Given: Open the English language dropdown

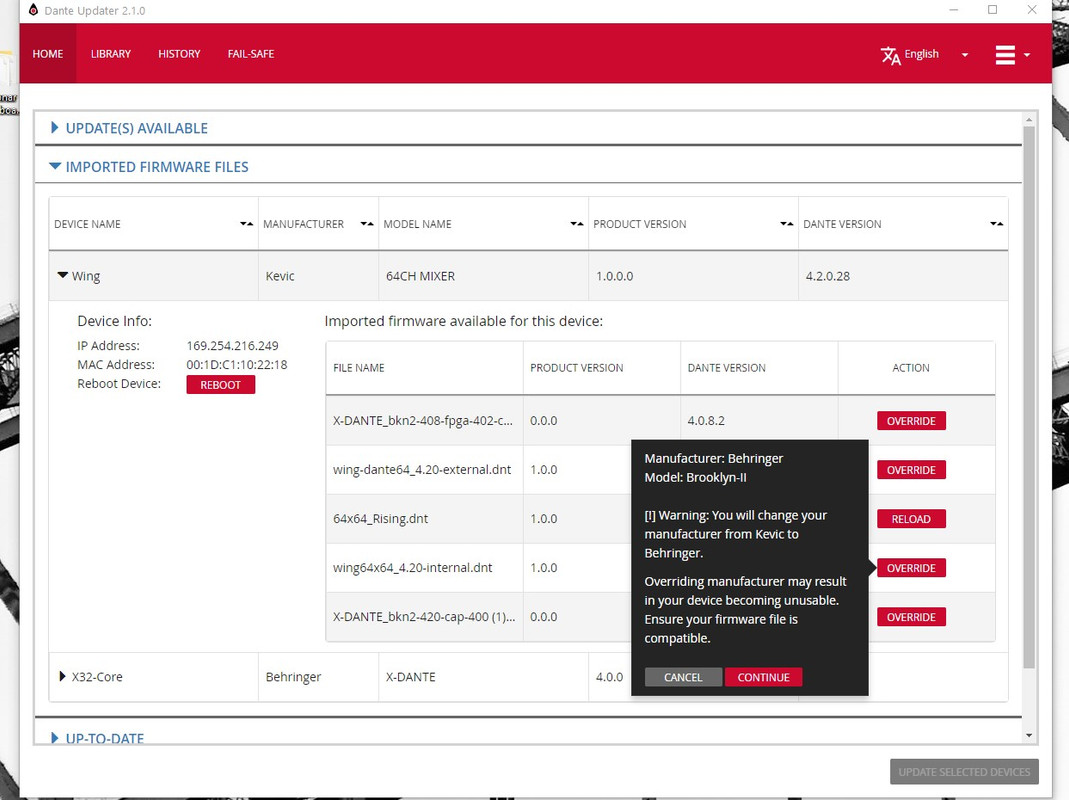Looking at the screenshot, I should pyautogui.click(x=925, y=54).
